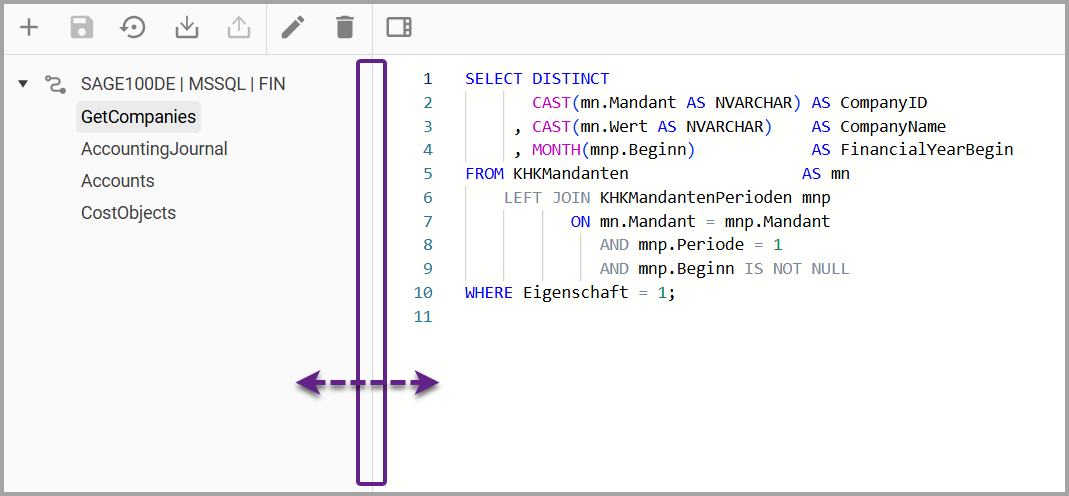Screen dimensions: 1069x496
Task: Click the LEFT JOIN KHKMandantenPerioden line
Action: 667,198
